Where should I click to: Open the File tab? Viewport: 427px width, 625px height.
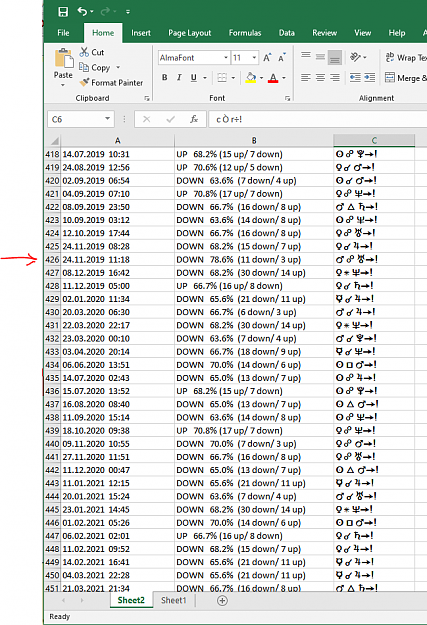pos(63,33)
